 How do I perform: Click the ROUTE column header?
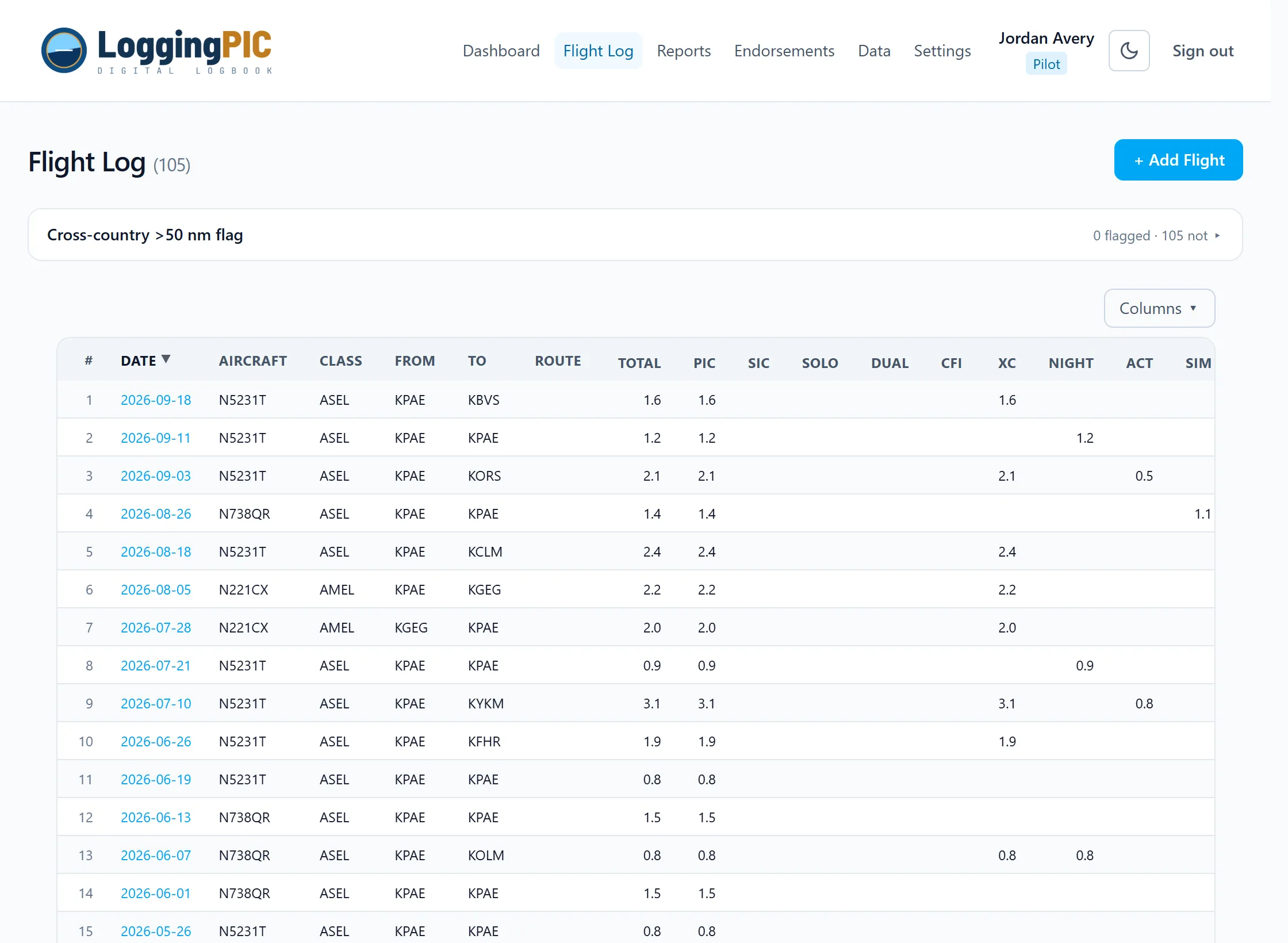(558, 361)
